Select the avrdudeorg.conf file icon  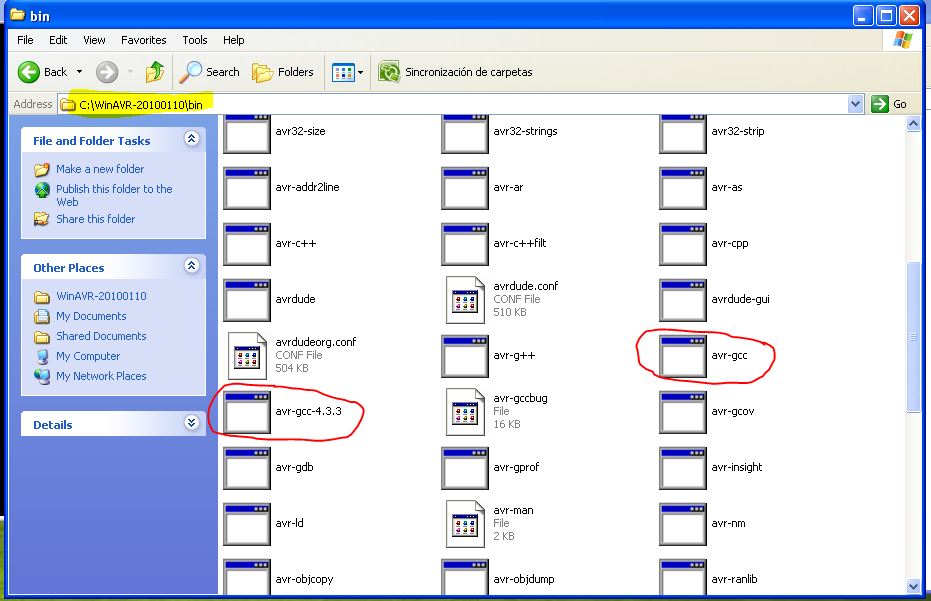pos(247,356)
